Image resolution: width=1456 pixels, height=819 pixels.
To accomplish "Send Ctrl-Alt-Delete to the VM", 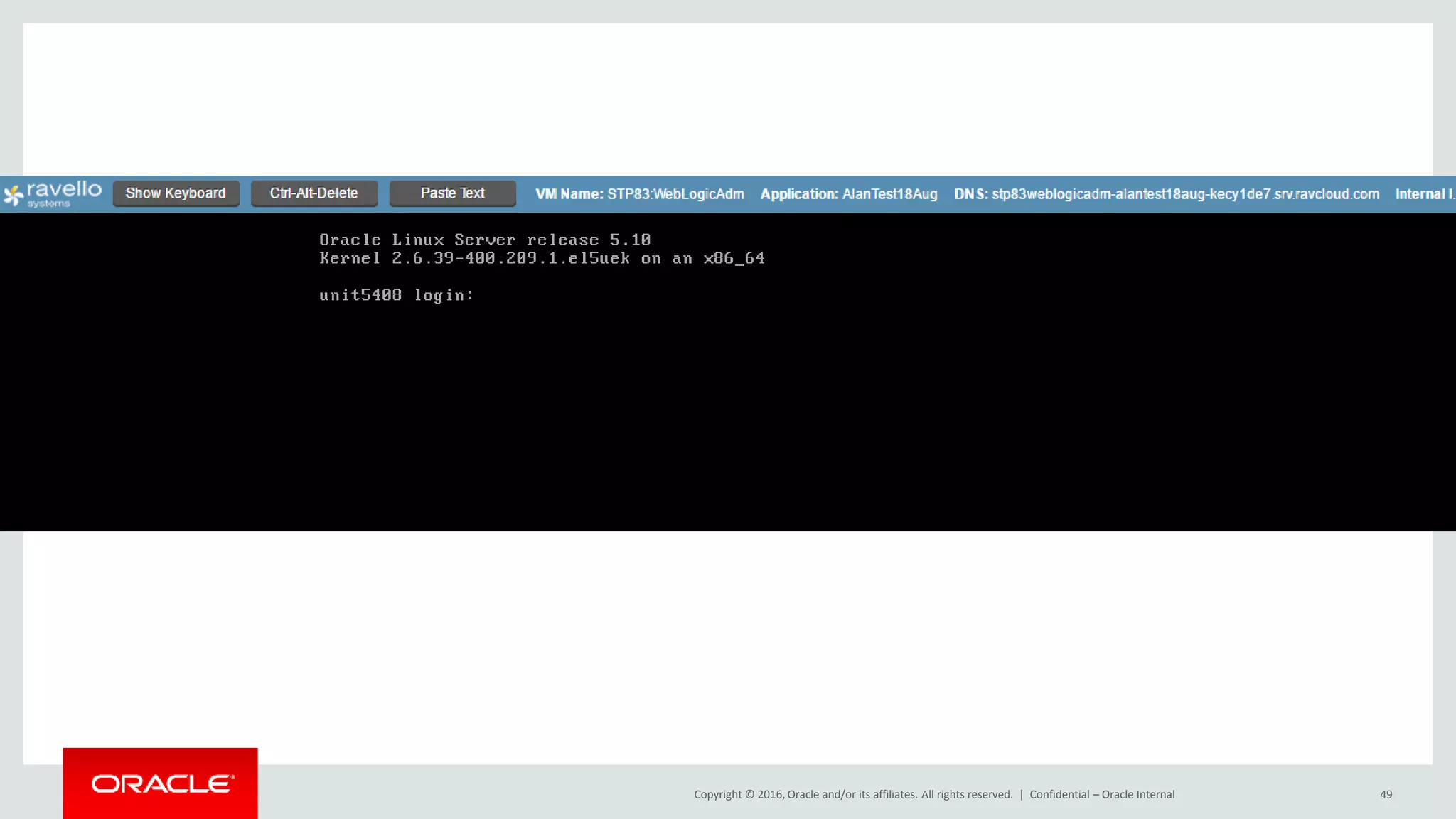I will click(x=314, y=193).
